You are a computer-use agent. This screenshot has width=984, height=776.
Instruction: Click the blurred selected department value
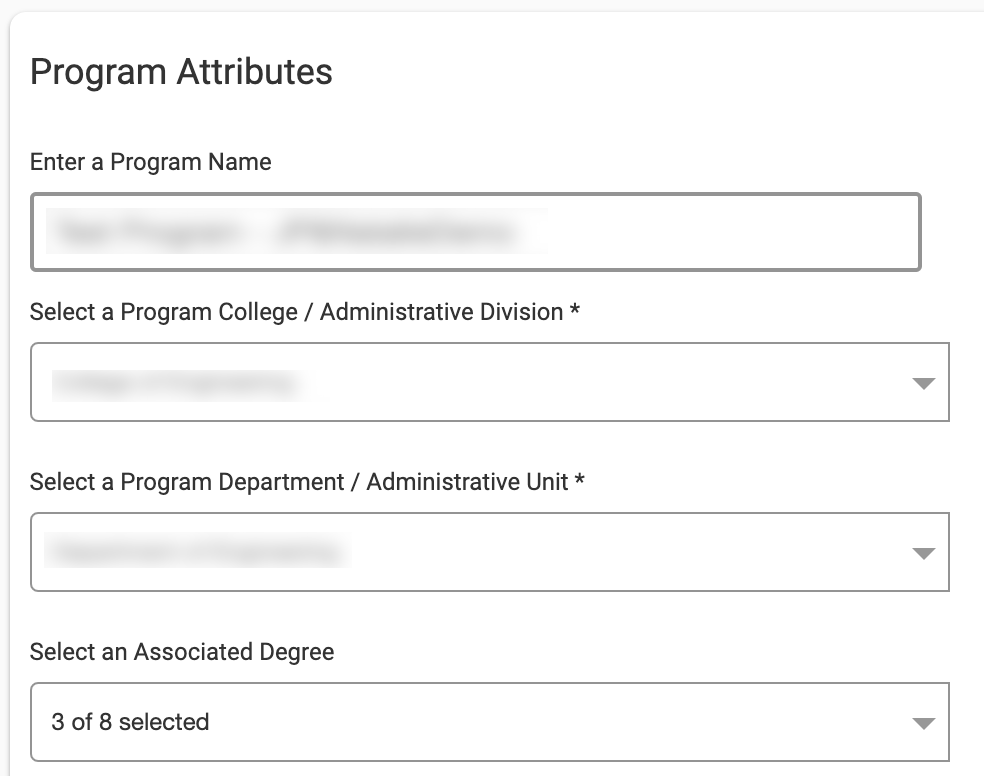(196, 552)
